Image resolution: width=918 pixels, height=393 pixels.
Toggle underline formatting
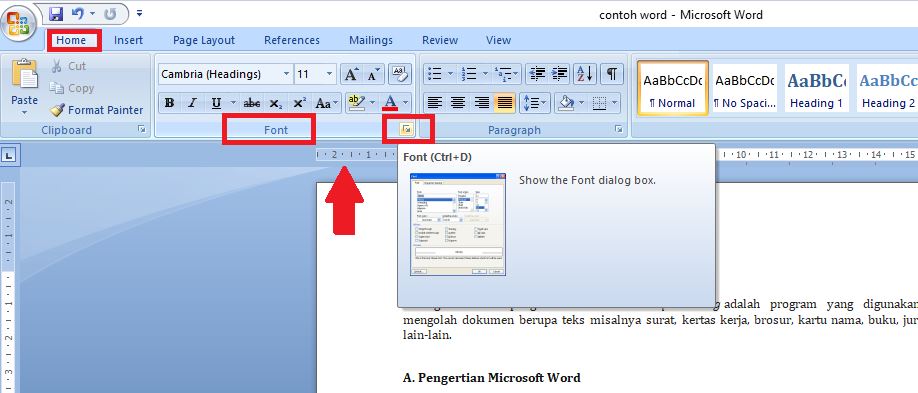216,104
